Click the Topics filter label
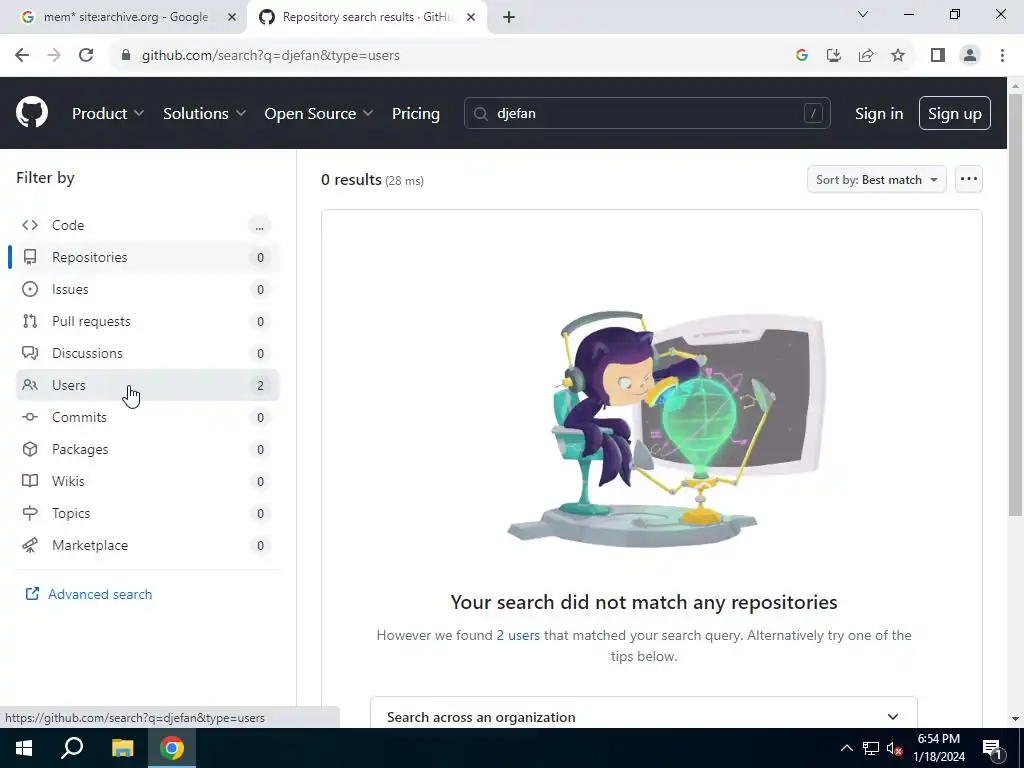Screen dimensions: 1024x768 coord(71,513)
